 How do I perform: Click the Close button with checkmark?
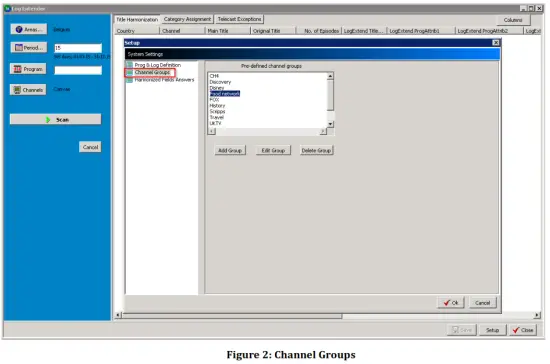point(523,330)
